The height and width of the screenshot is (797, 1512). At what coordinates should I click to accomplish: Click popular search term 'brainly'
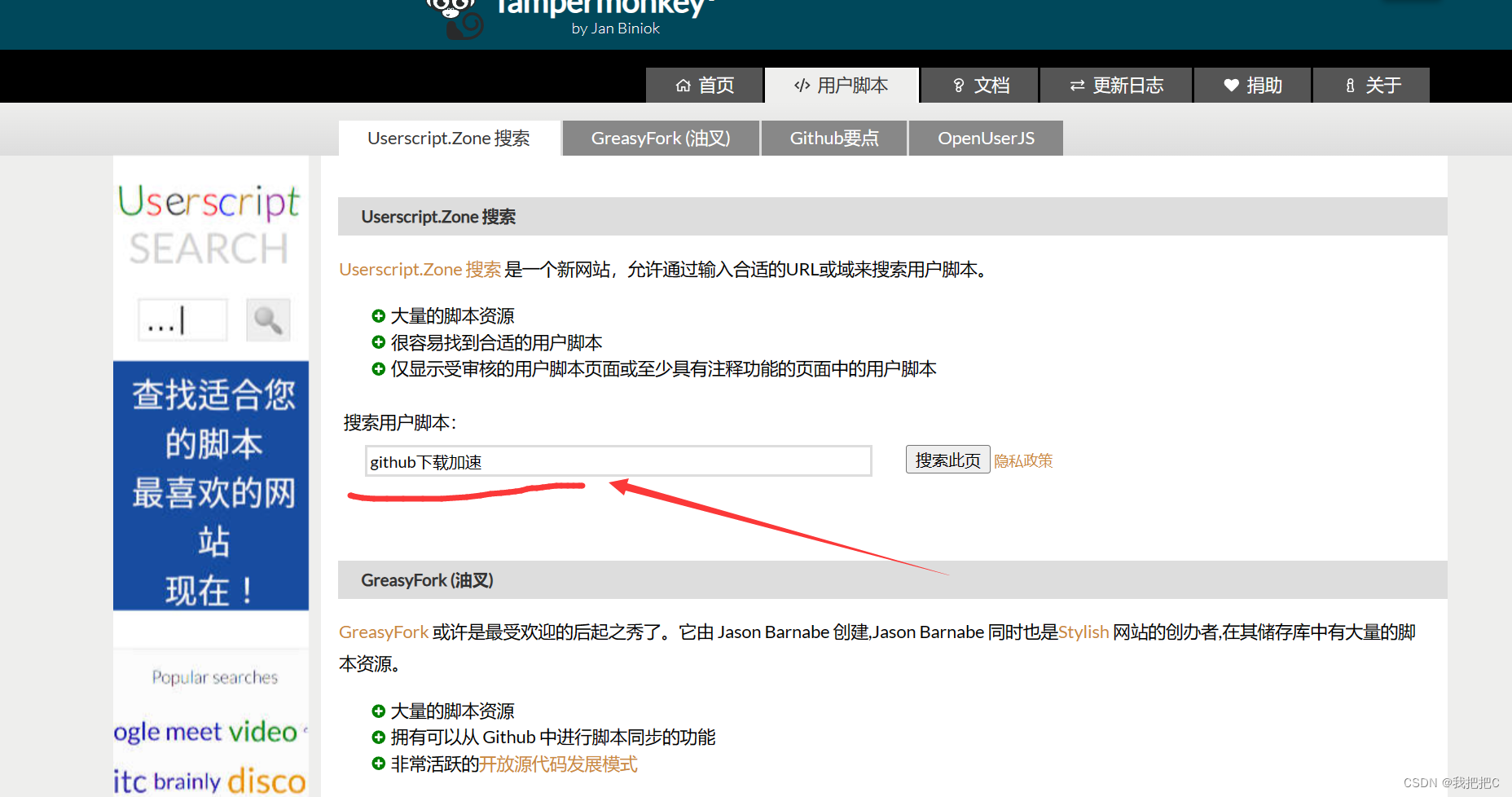187,782
